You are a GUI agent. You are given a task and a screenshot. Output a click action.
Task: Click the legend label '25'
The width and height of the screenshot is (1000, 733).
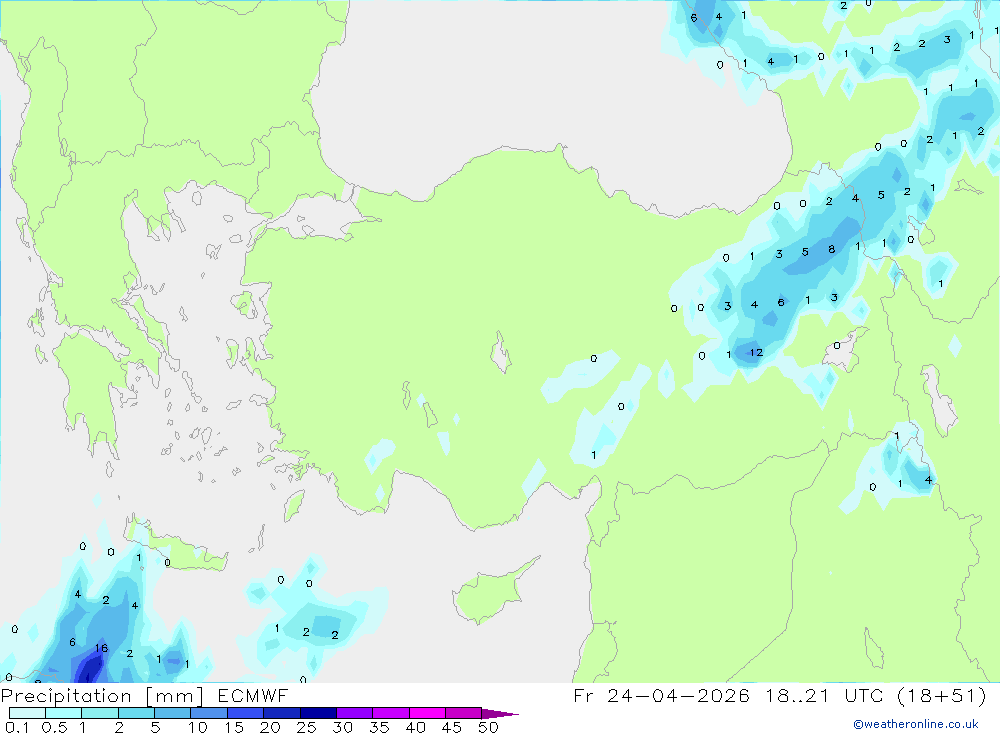(306, 727)
